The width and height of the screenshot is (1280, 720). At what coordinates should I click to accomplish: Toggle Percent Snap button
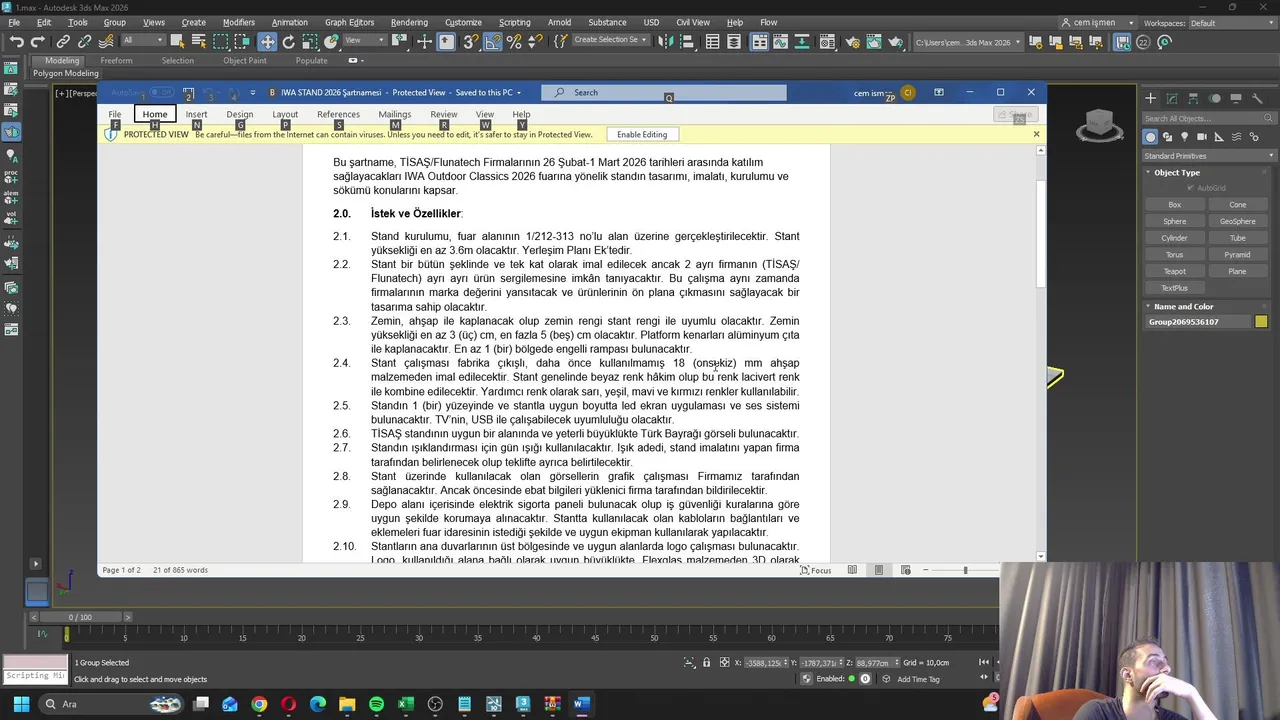click(514, 42)
